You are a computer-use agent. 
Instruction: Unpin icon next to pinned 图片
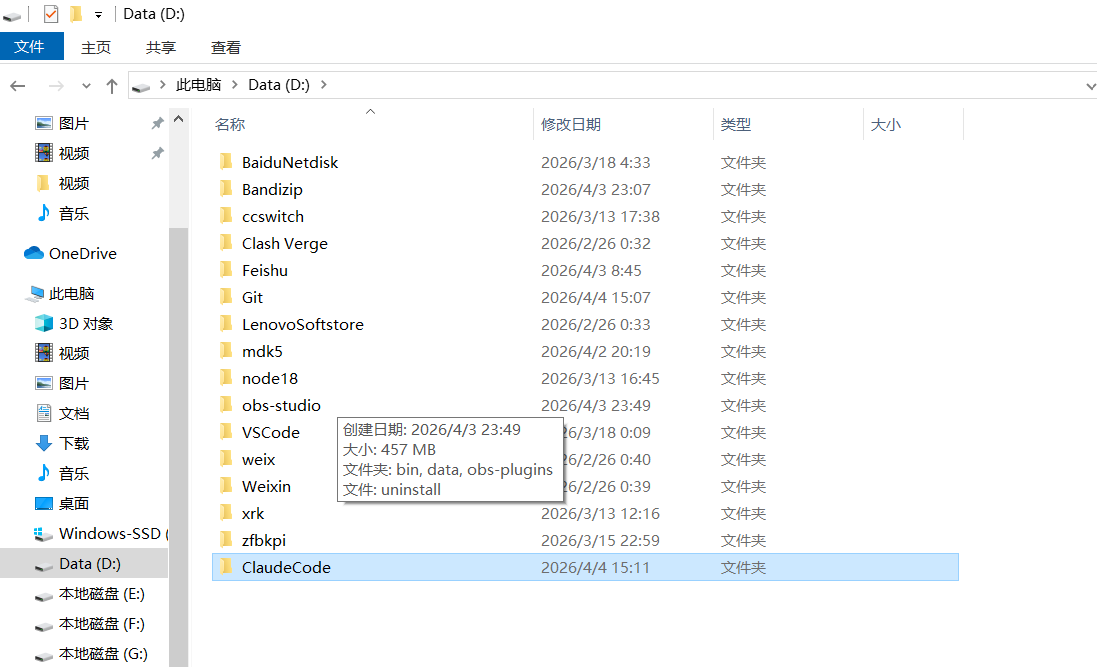click(x=157, y=123)
